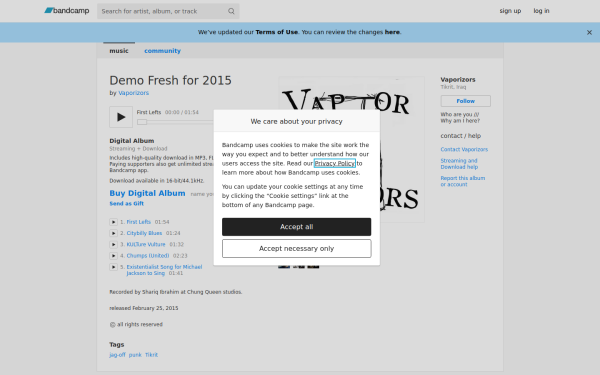Screen dimensions: 600x375
Task: Open Chumps (United) track link
Action: tap(148, 256)
